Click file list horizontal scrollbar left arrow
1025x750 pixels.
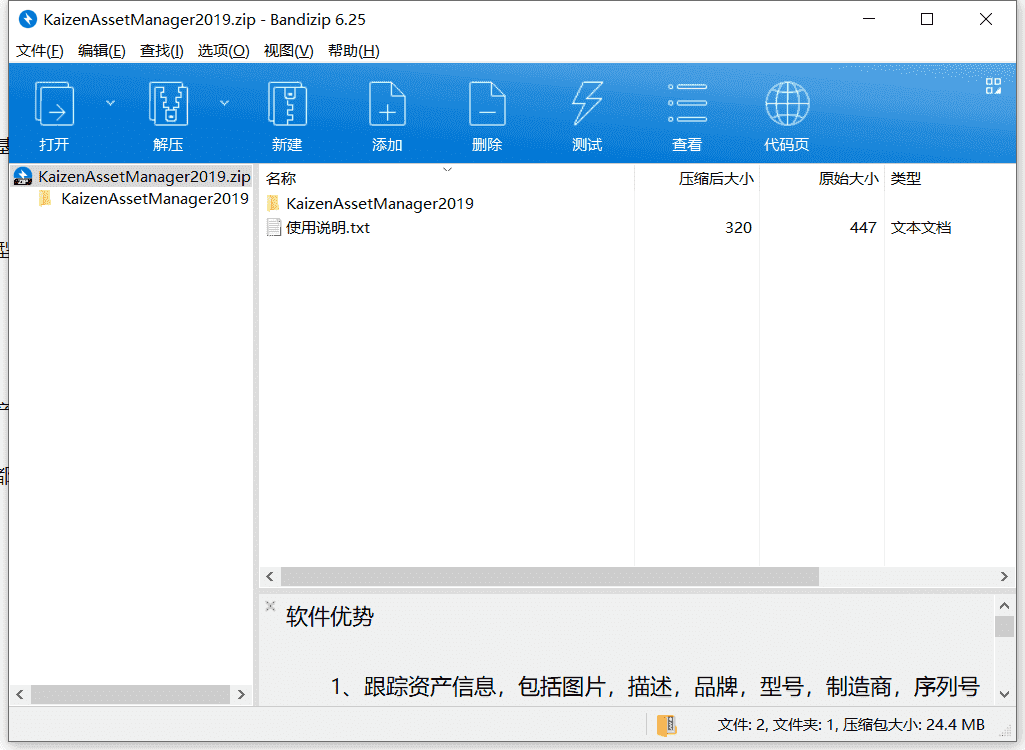tap(270, 576)
